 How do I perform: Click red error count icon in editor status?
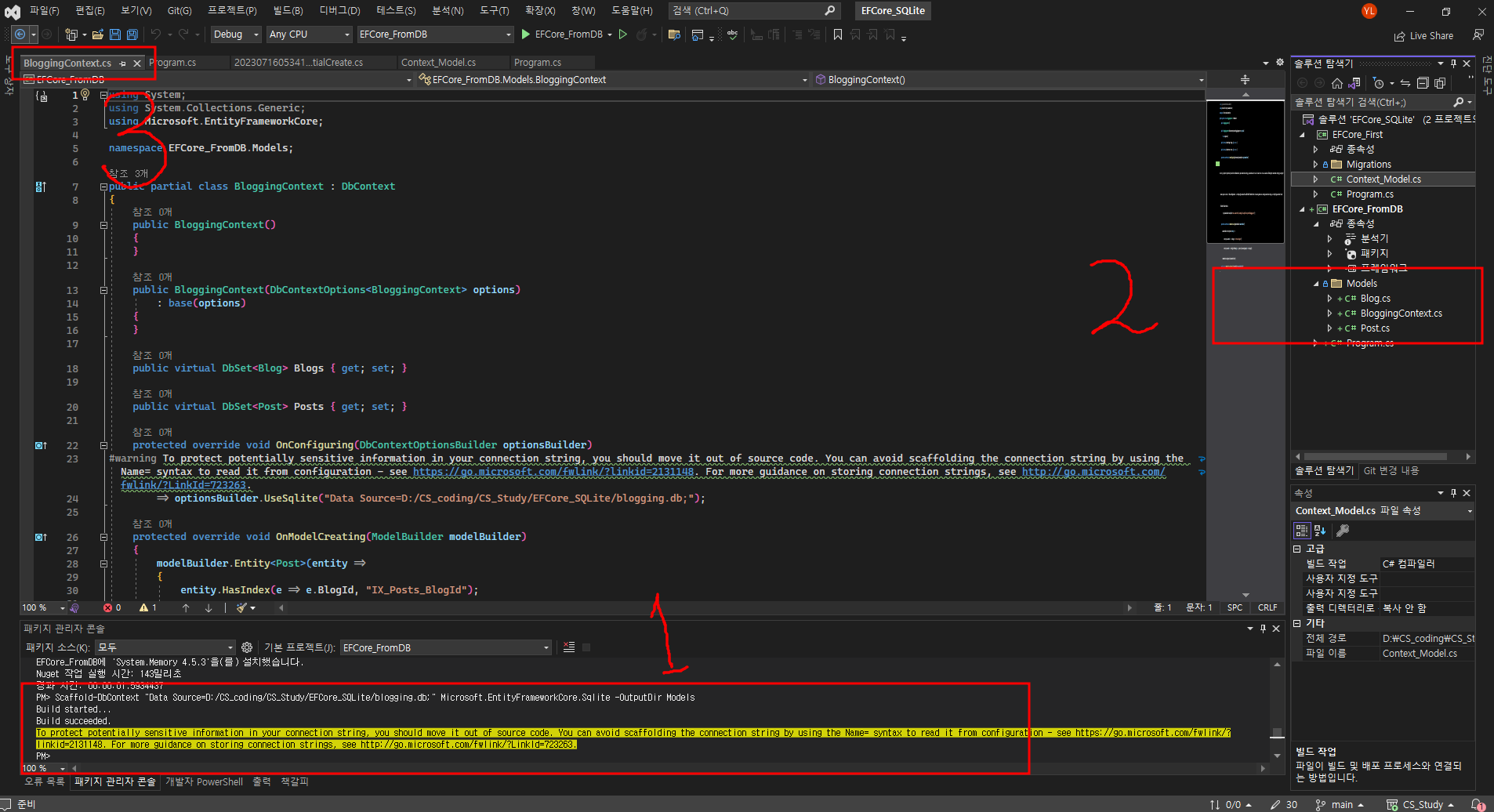click(x=107, y=607)
